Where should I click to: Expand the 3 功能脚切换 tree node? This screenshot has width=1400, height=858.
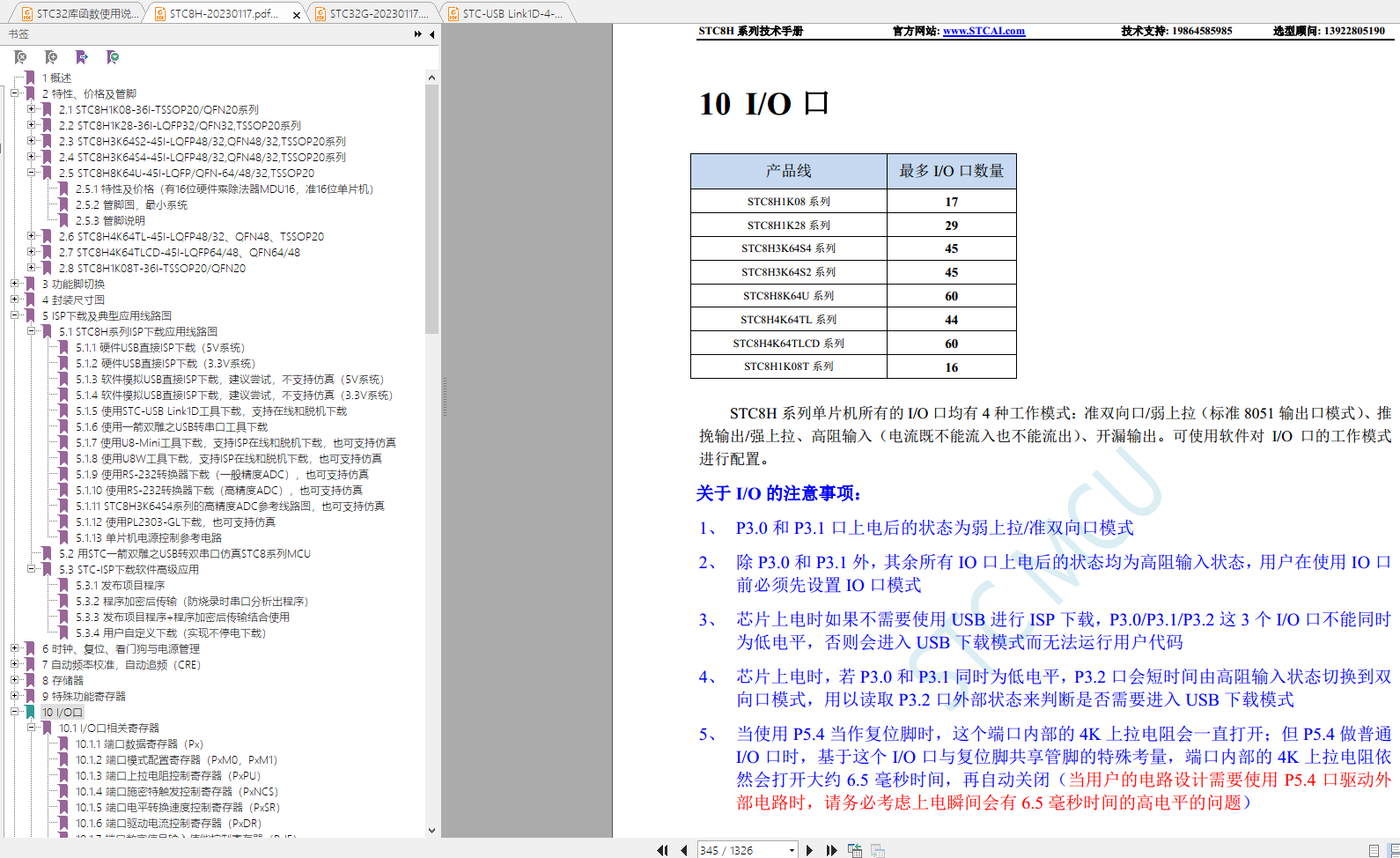tap(15, 284)
